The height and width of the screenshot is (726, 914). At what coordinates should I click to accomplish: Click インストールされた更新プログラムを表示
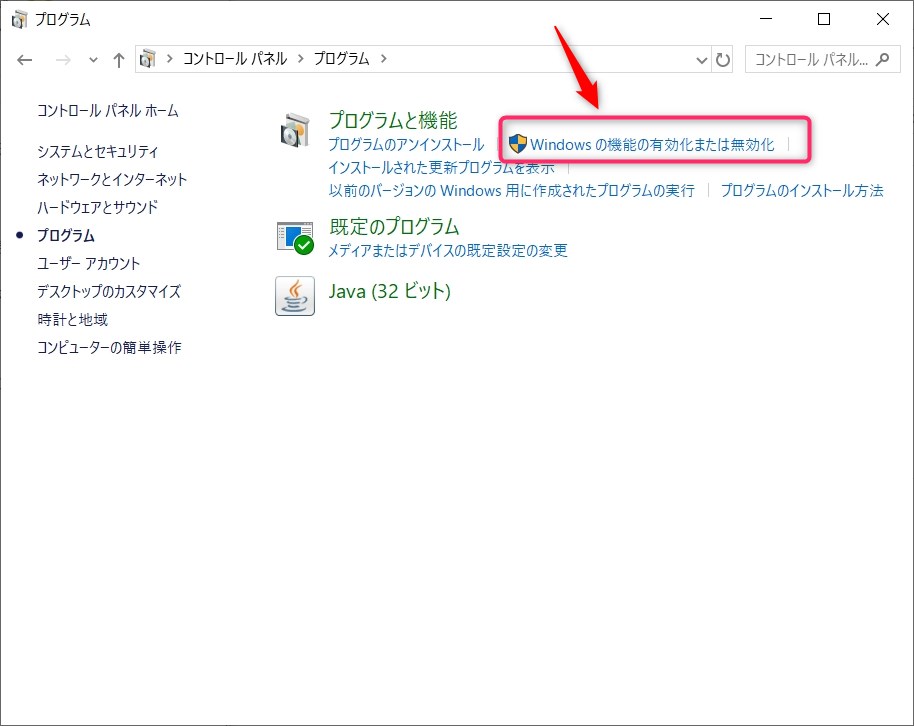441,168
